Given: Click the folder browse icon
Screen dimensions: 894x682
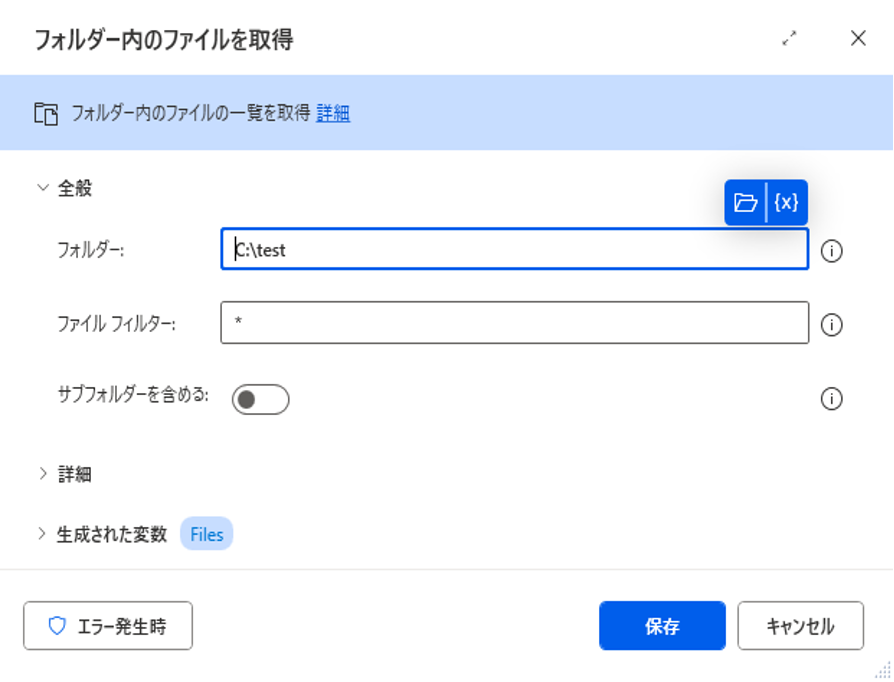Looking at the screenshot, I should (745, 203).
